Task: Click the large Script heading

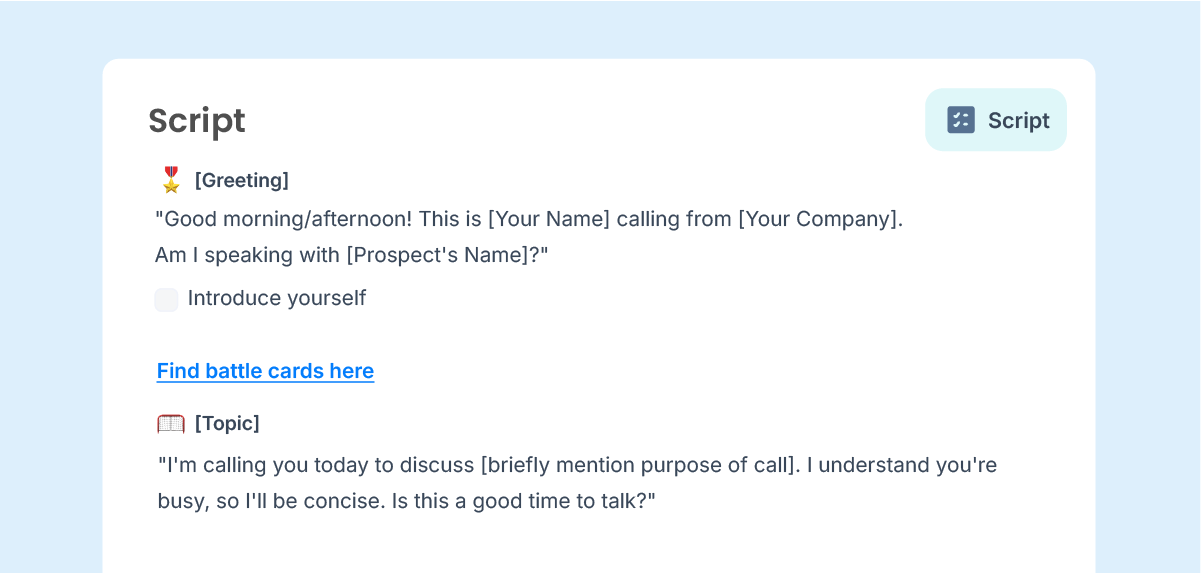Action: pyautogui.click(x=197, y=120)
